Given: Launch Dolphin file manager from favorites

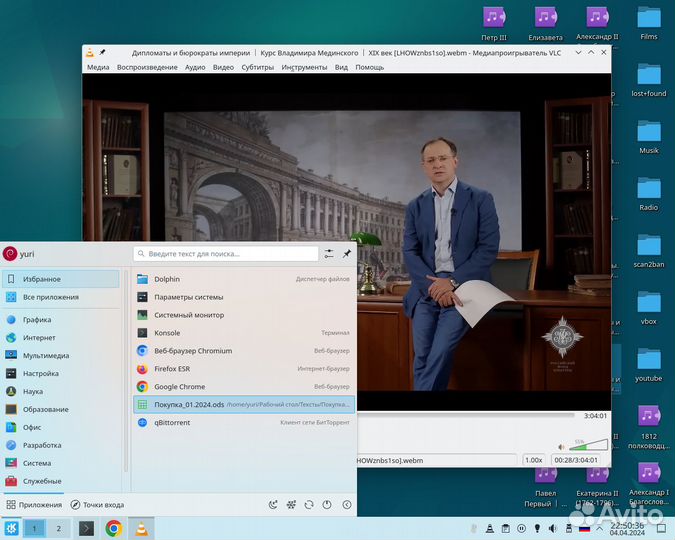Looking at the screenshot, I should coord(167,279).
